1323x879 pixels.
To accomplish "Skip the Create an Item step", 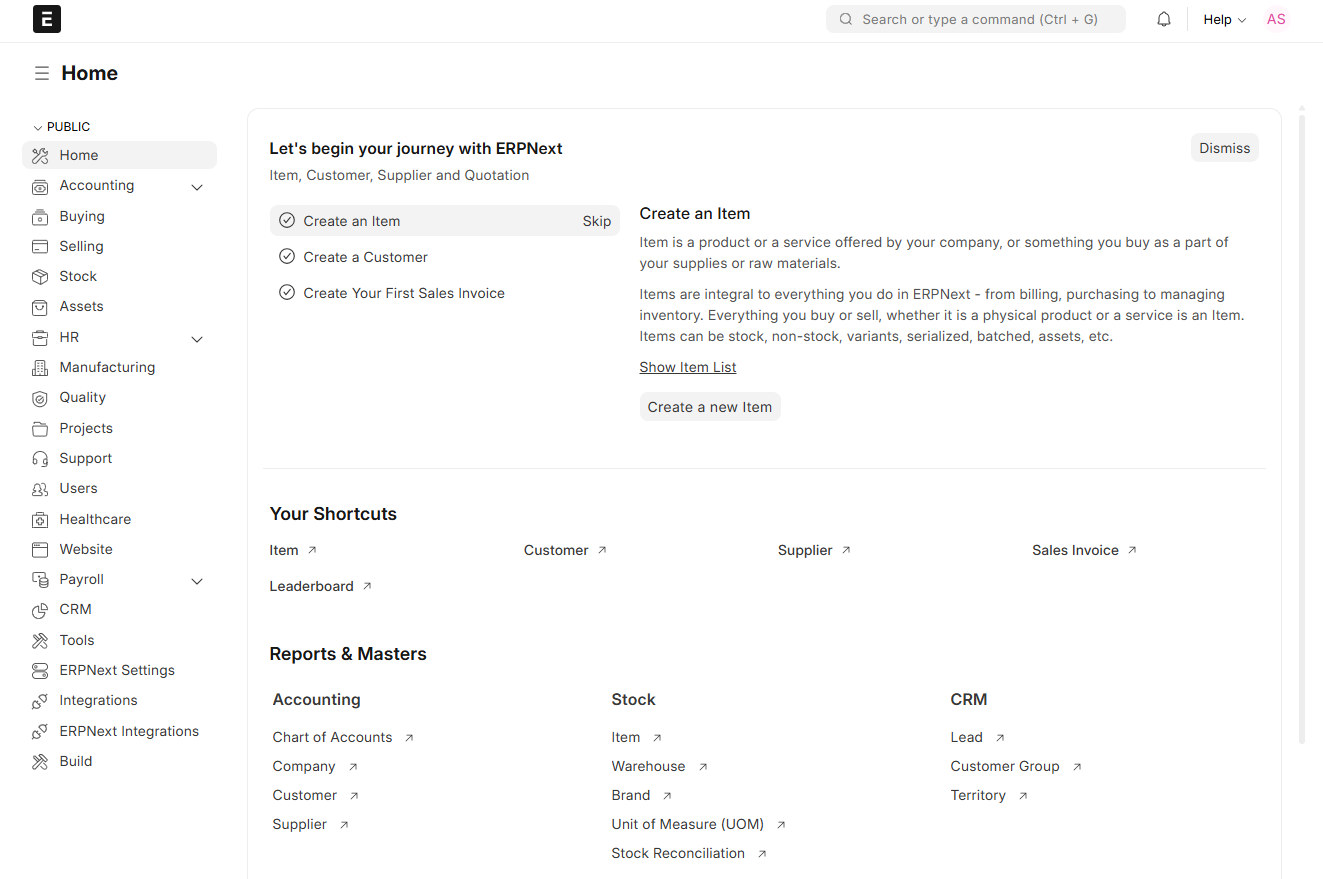I will (x=597, y=221).
